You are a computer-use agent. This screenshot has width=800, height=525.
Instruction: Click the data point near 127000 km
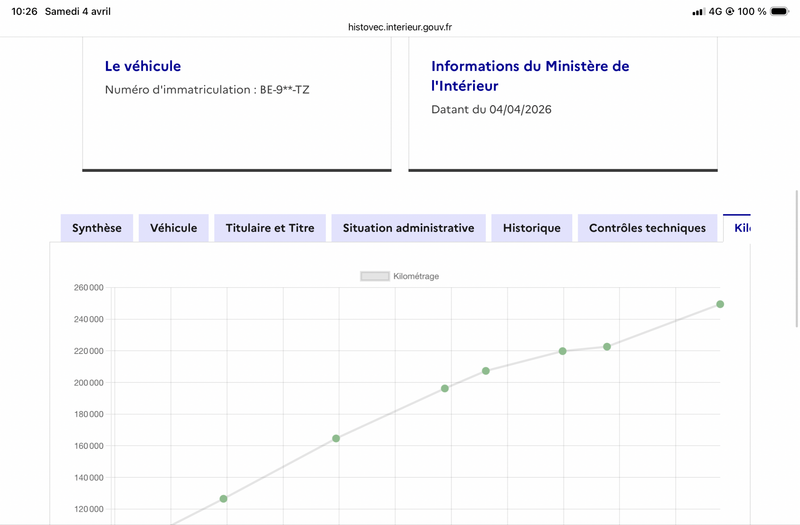[x=223, y=498]
